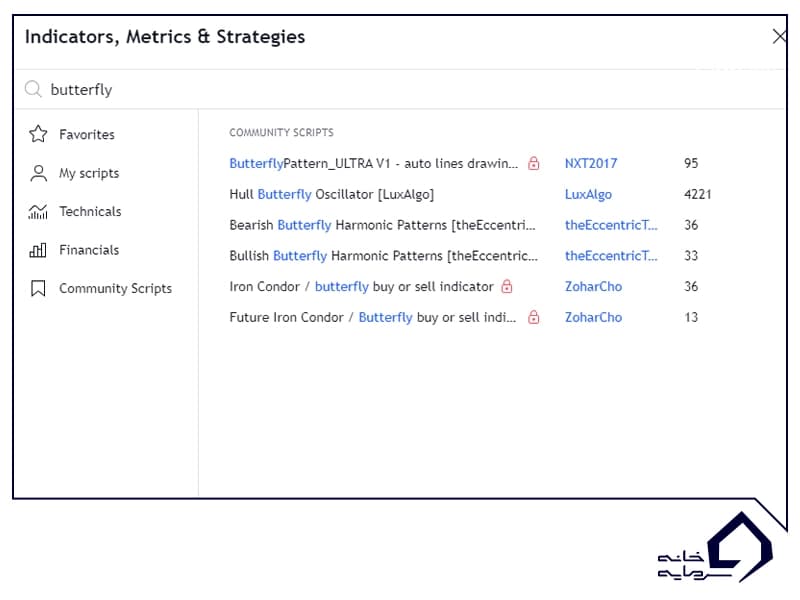Click lock icon beside Iron Condor / butterfly indicator
800x600 pixels.
[x=507, y=286]
